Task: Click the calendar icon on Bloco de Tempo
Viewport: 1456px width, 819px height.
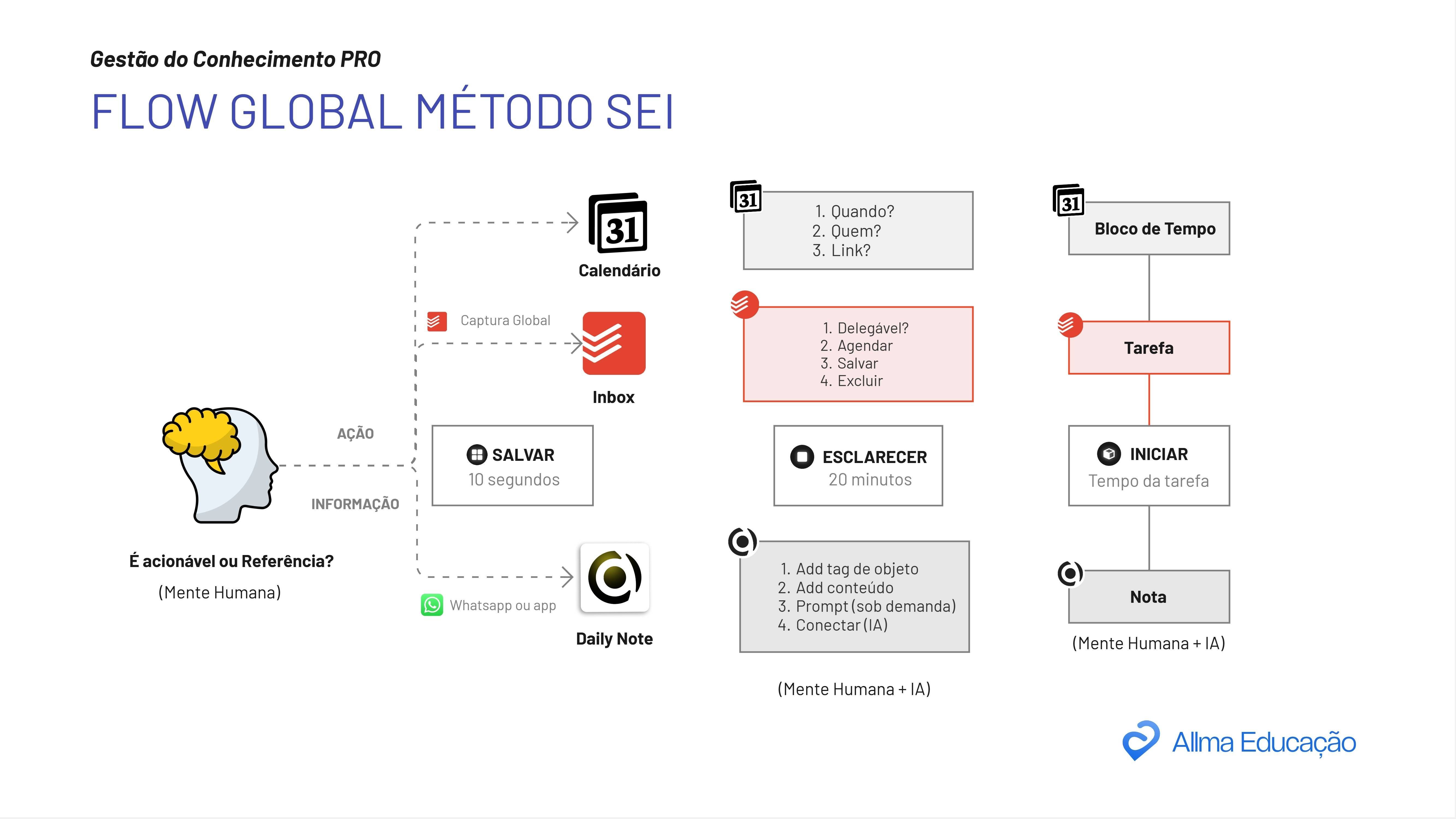Action: [x=1068, y=200]
